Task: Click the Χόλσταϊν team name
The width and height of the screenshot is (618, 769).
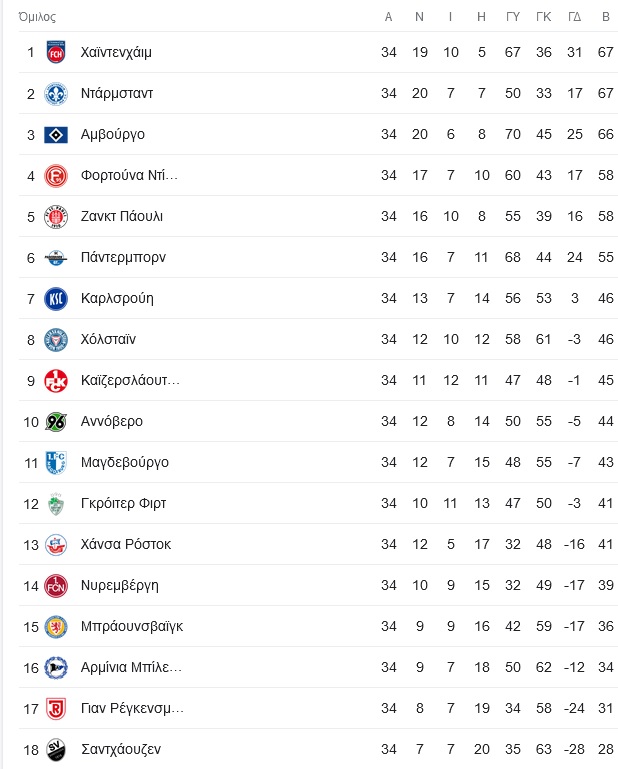Action: click(108, 339)
